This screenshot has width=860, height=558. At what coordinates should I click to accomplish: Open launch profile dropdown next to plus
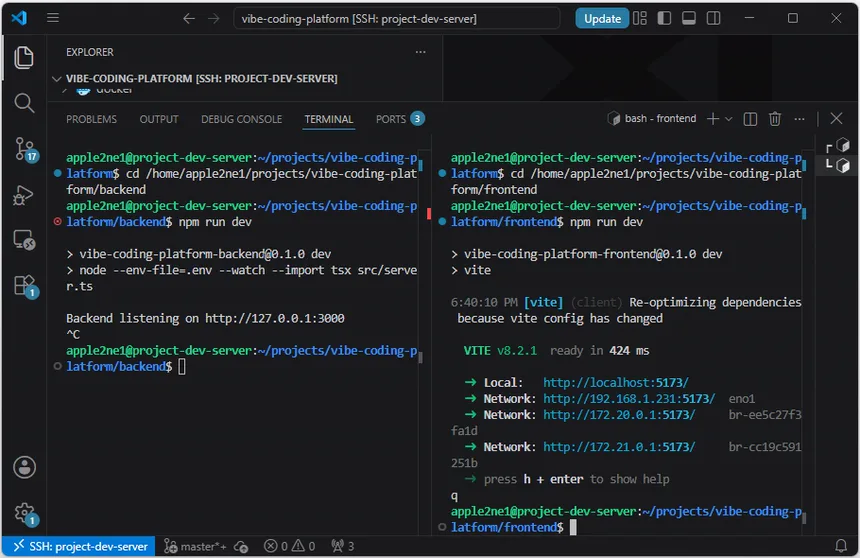click(x=728, y=119)
